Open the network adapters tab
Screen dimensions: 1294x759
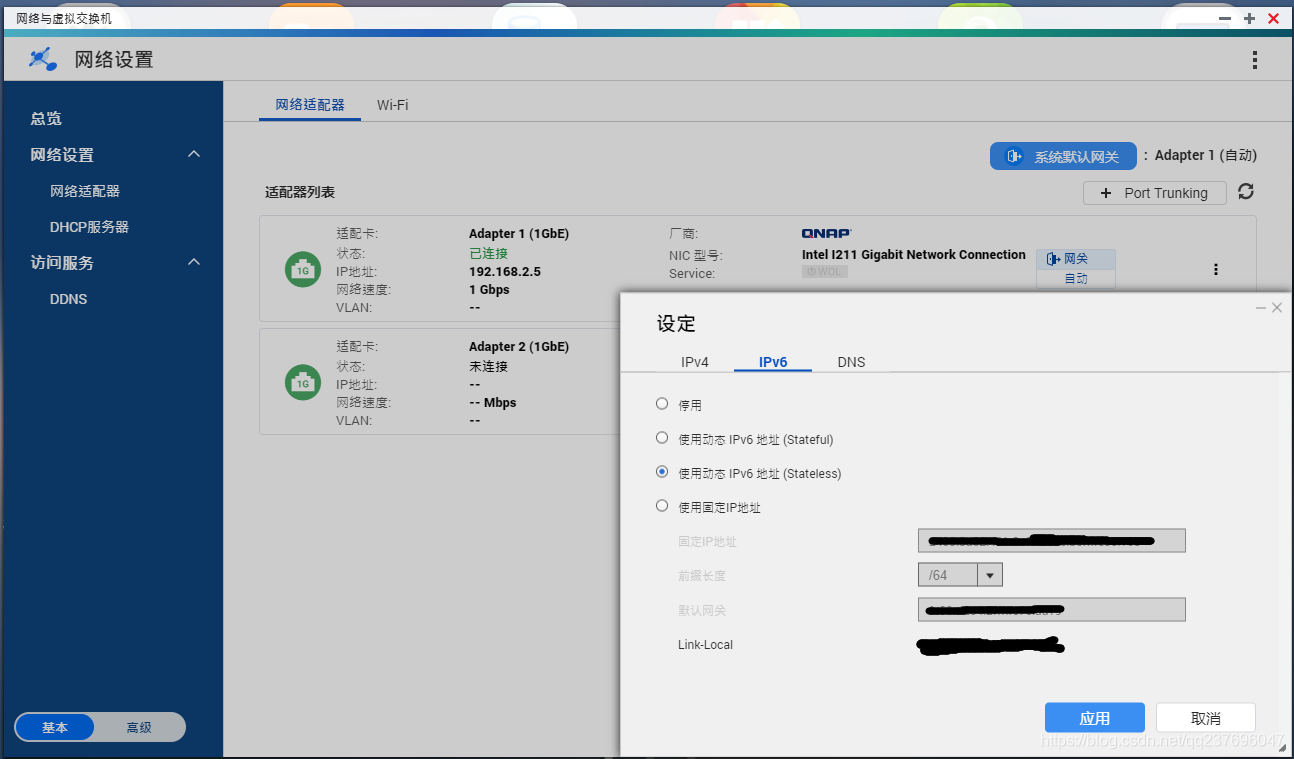310,105
